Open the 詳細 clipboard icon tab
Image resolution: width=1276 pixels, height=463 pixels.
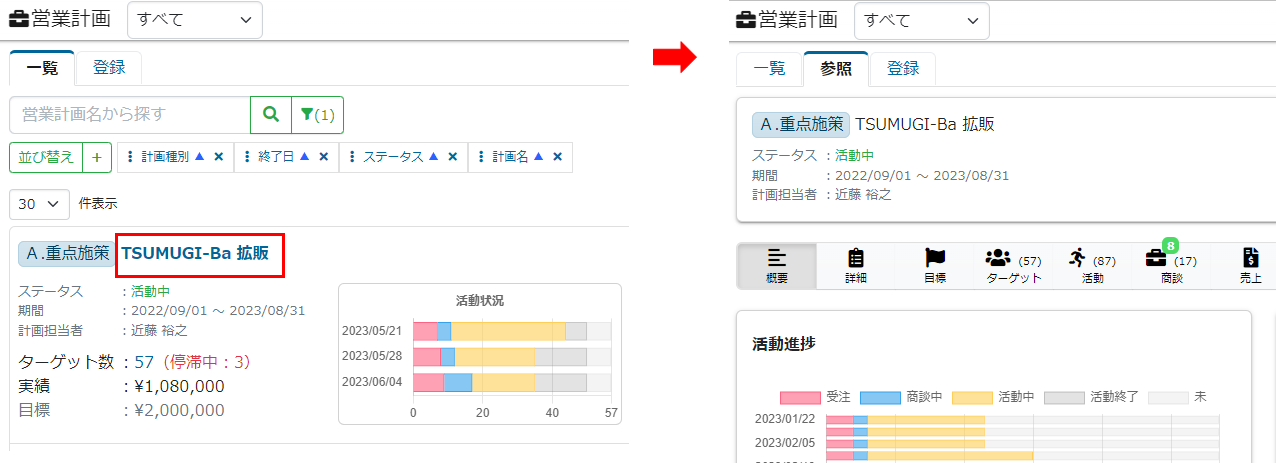click(x=856, y=266)
